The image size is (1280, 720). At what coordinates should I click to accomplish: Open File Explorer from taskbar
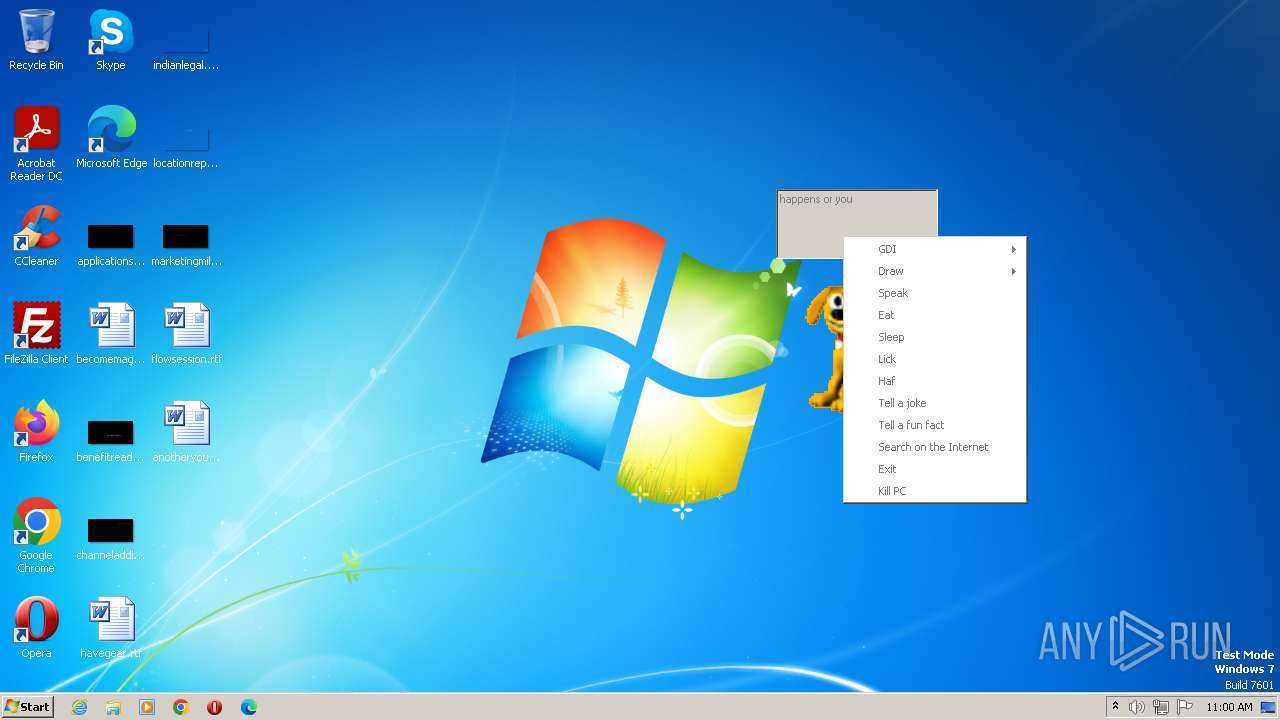coord(113,707)
